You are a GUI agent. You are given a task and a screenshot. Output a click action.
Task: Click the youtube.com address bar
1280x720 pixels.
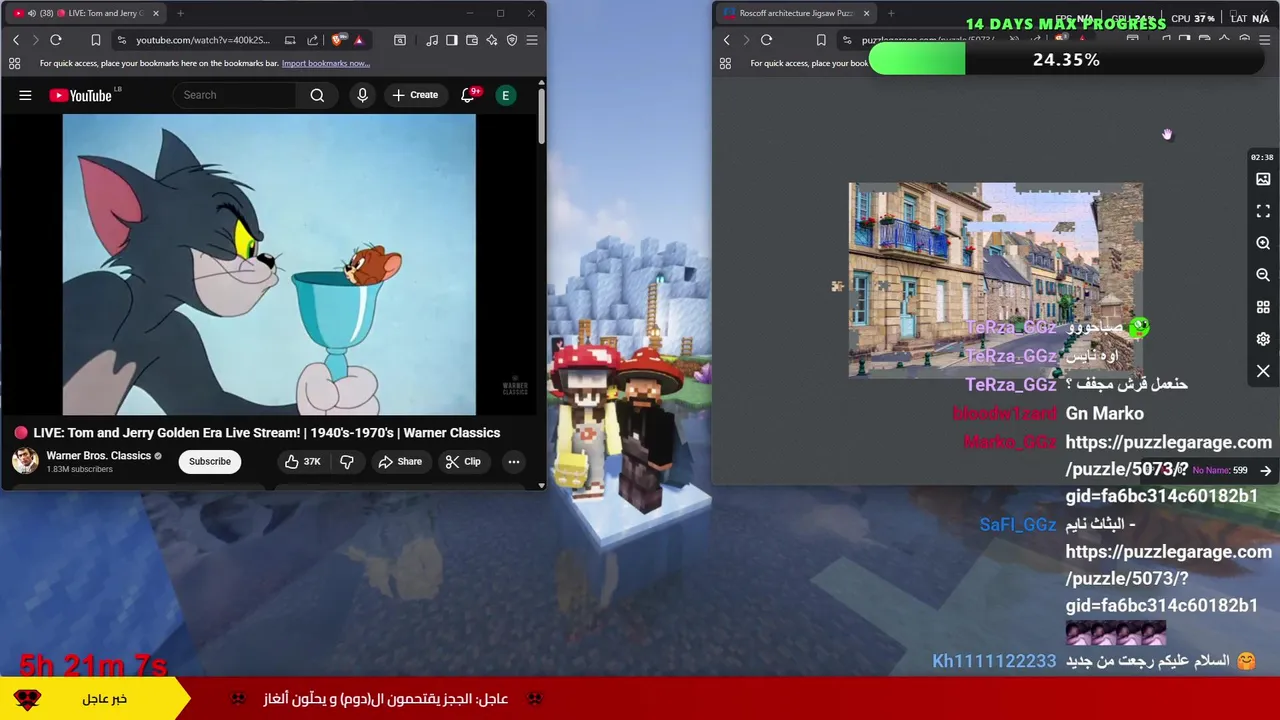coord(202,40)
